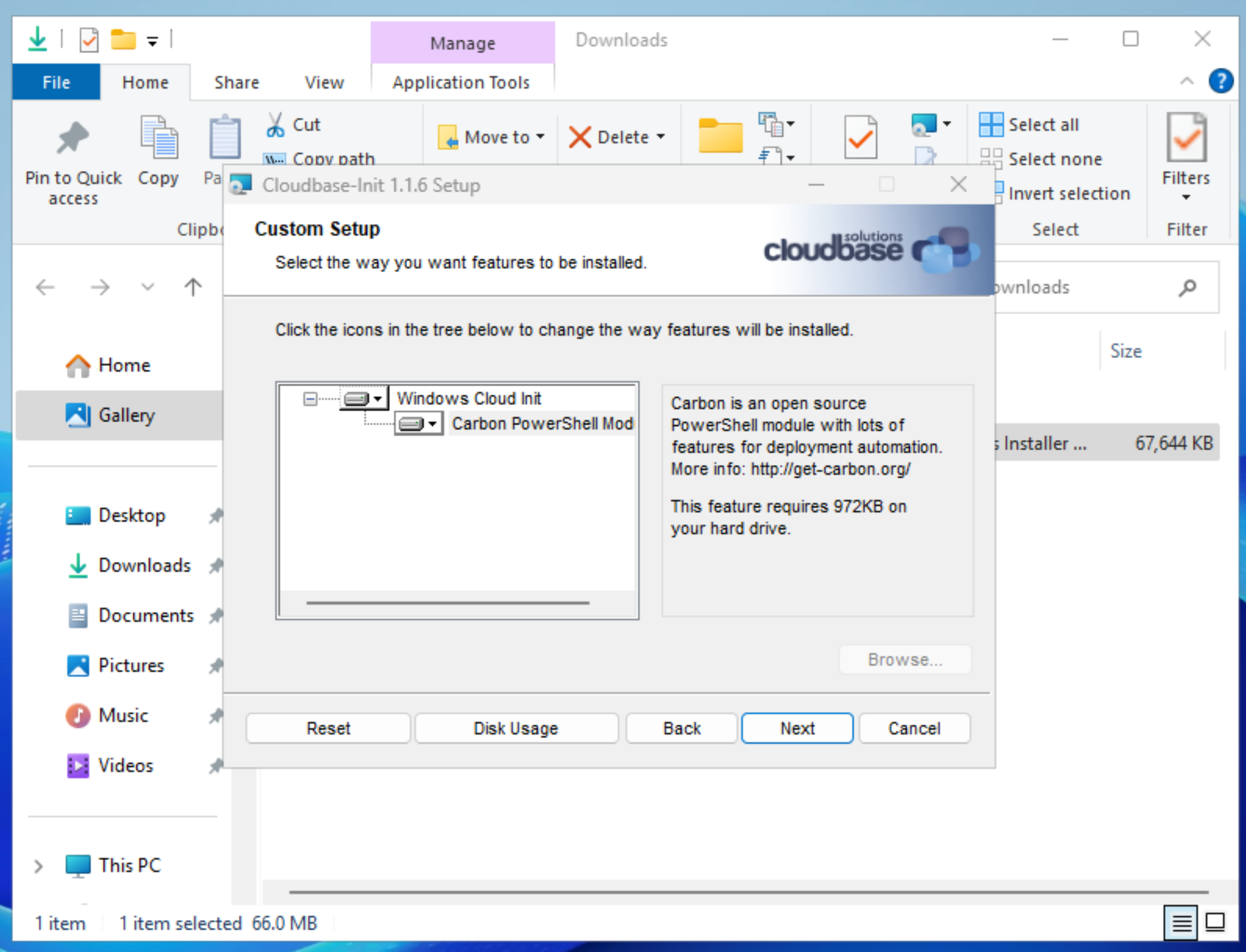Open the New item dropdown icon
Viewport: 1246px width, 952px height.
[x=776, y=124]
